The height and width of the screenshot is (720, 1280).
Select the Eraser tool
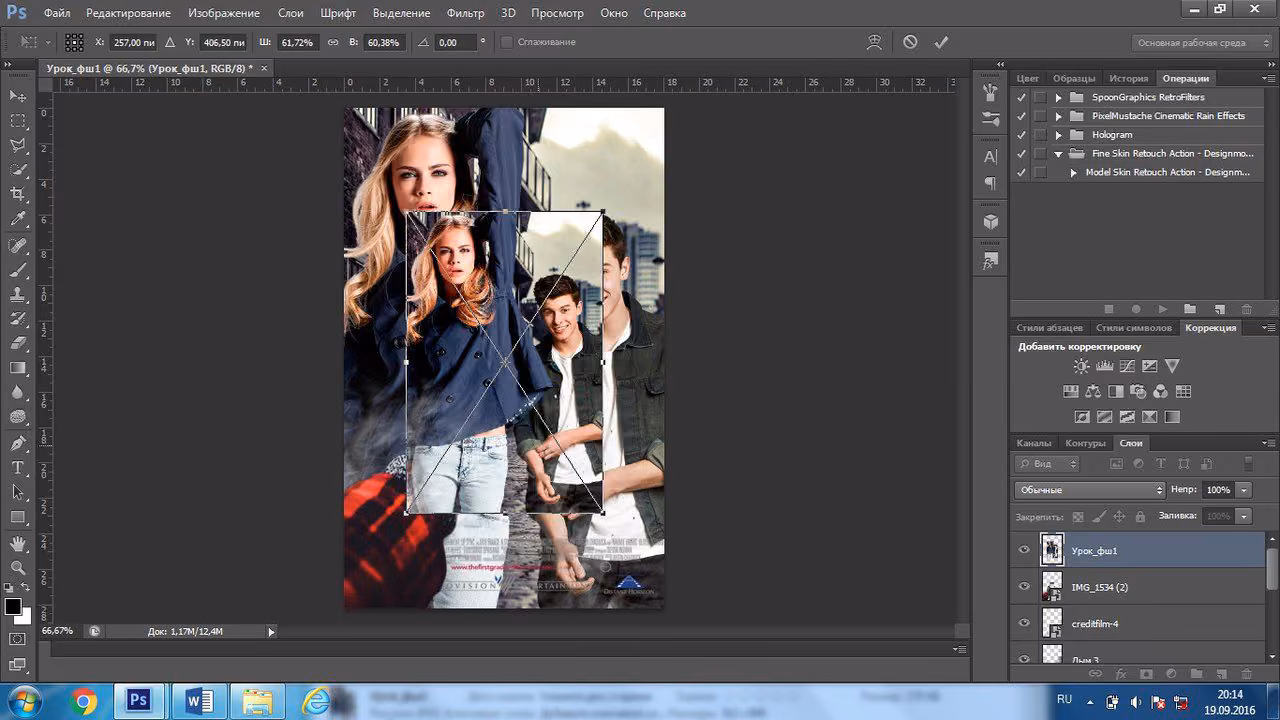pos(18,343)
